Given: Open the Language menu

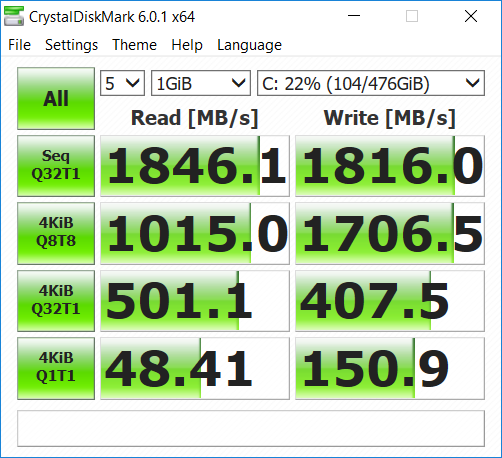Looking at the screenshot, I should tap(249, 45).
